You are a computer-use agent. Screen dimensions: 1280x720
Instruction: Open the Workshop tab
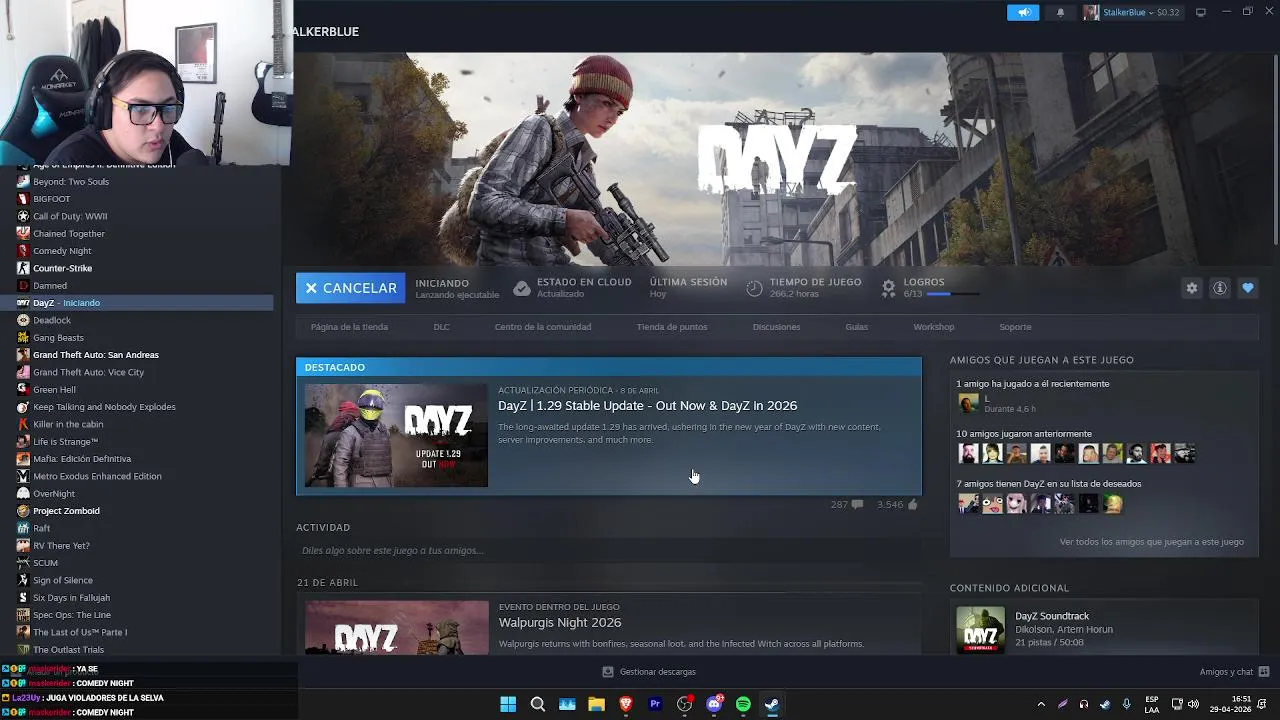[933, 327]
